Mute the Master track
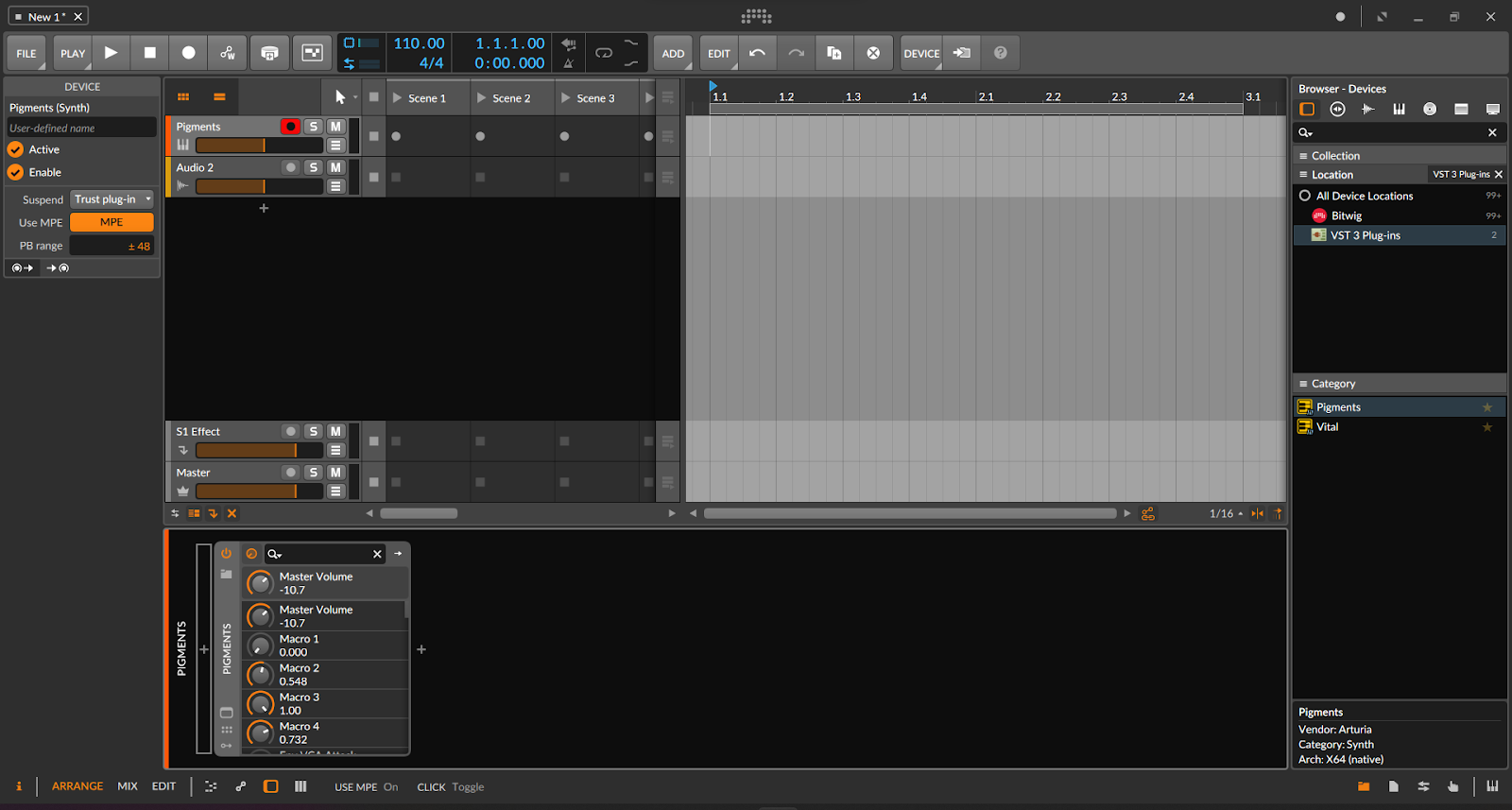The width and height of the screenshot is (1512, 810). click(x=335, y=473)
